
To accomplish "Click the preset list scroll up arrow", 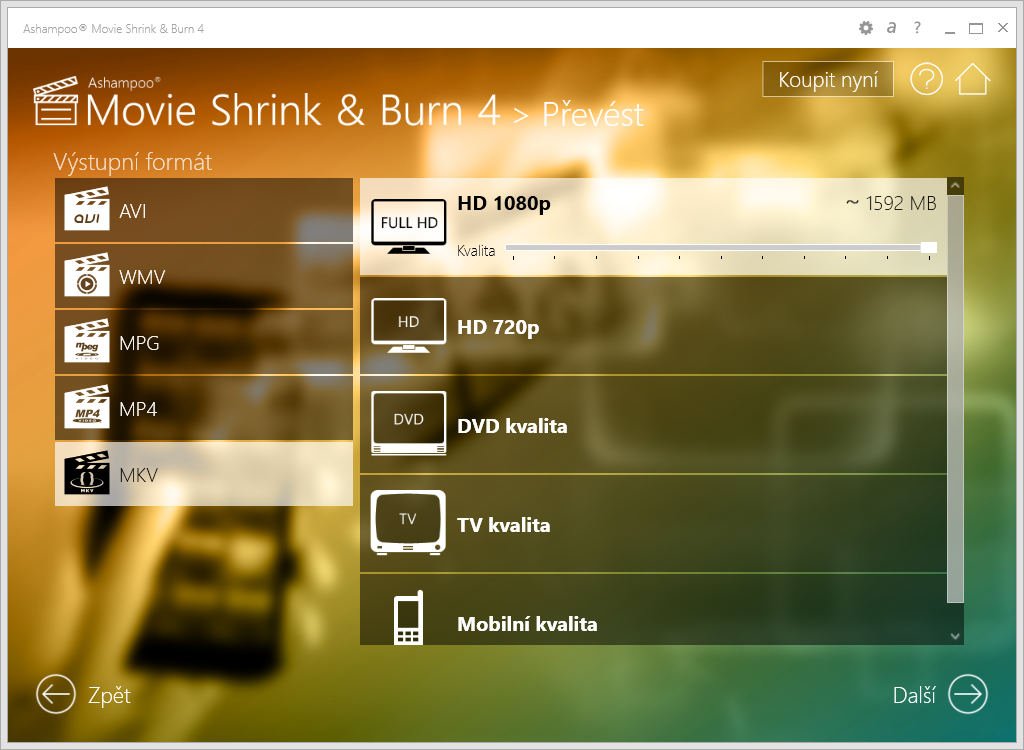I will coord(955,186).
